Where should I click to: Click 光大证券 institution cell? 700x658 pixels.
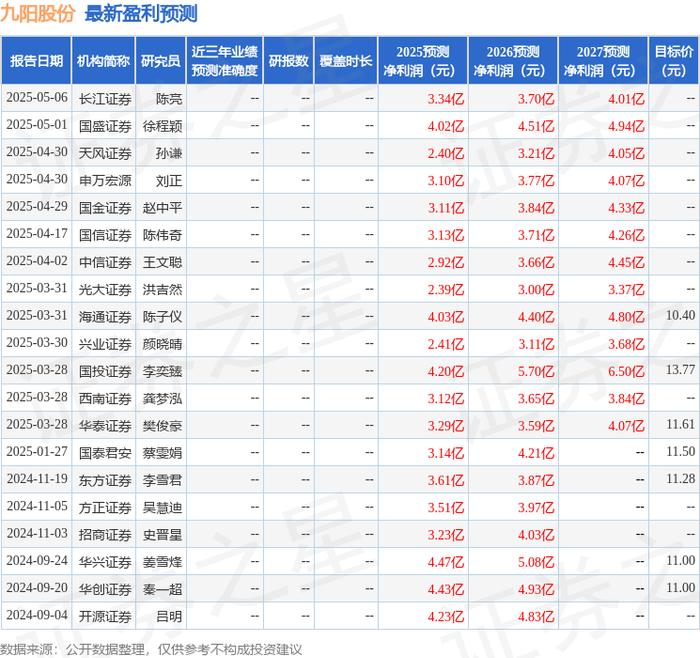coord(105,289)
